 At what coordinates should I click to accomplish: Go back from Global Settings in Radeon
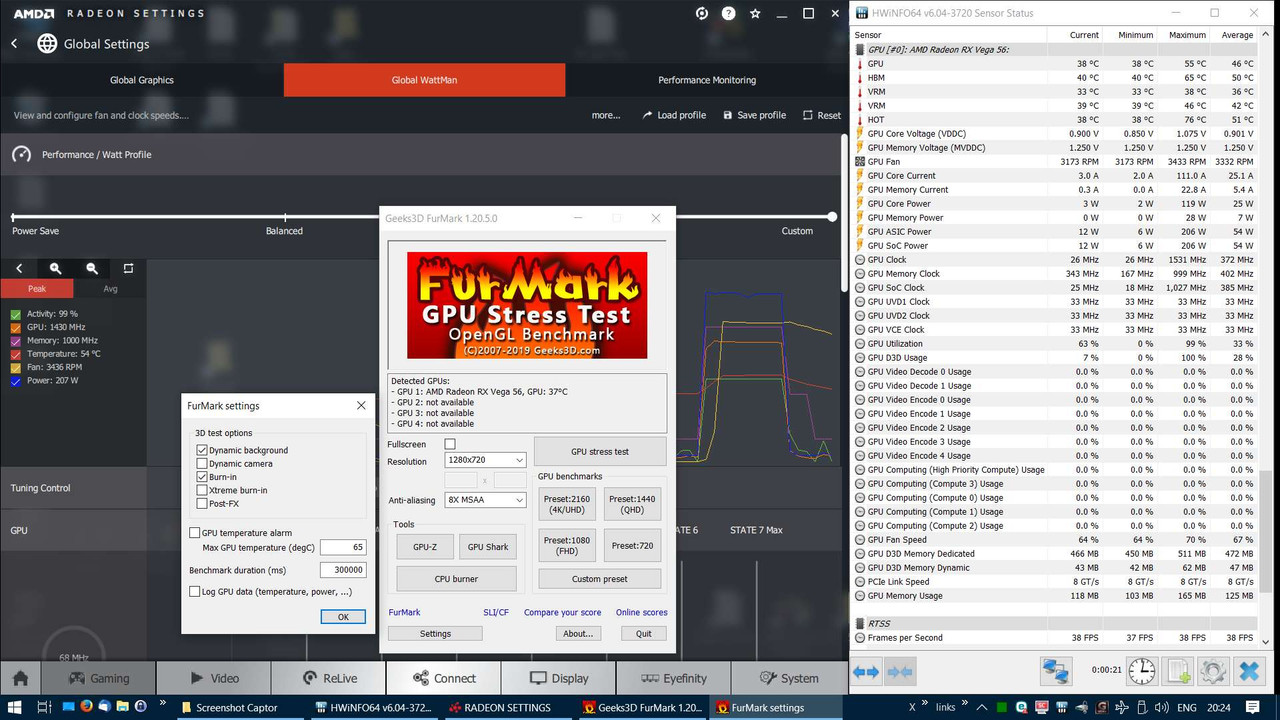(x=14, y=44)
